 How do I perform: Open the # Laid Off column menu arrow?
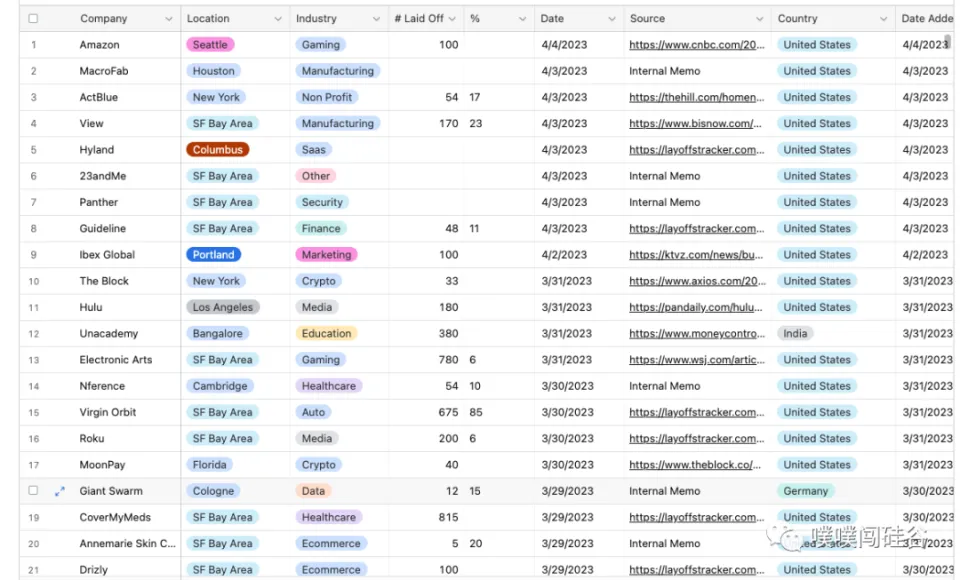click(452, 19)
